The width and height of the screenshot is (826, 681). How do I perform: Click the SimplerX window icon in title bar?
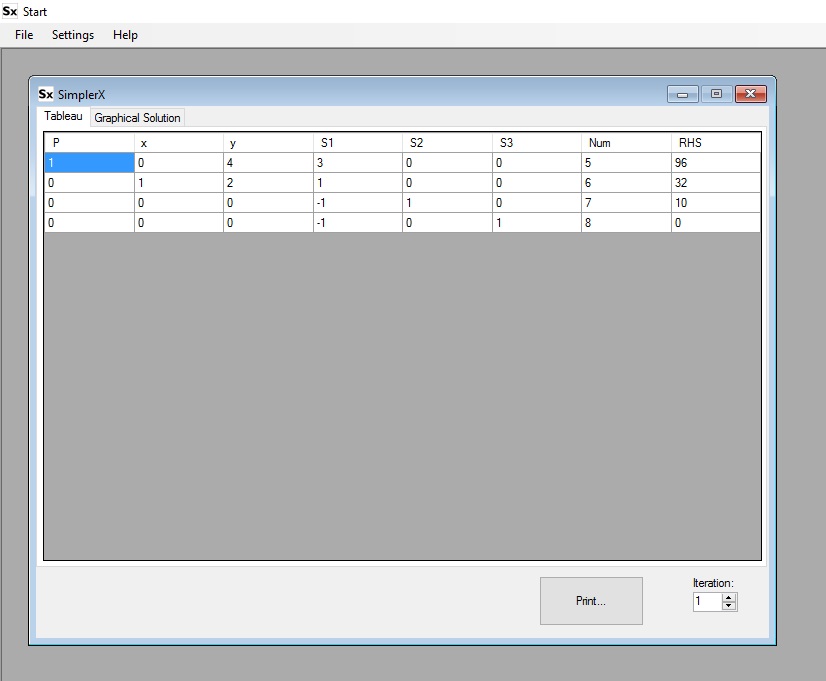[x=46, y=94]
